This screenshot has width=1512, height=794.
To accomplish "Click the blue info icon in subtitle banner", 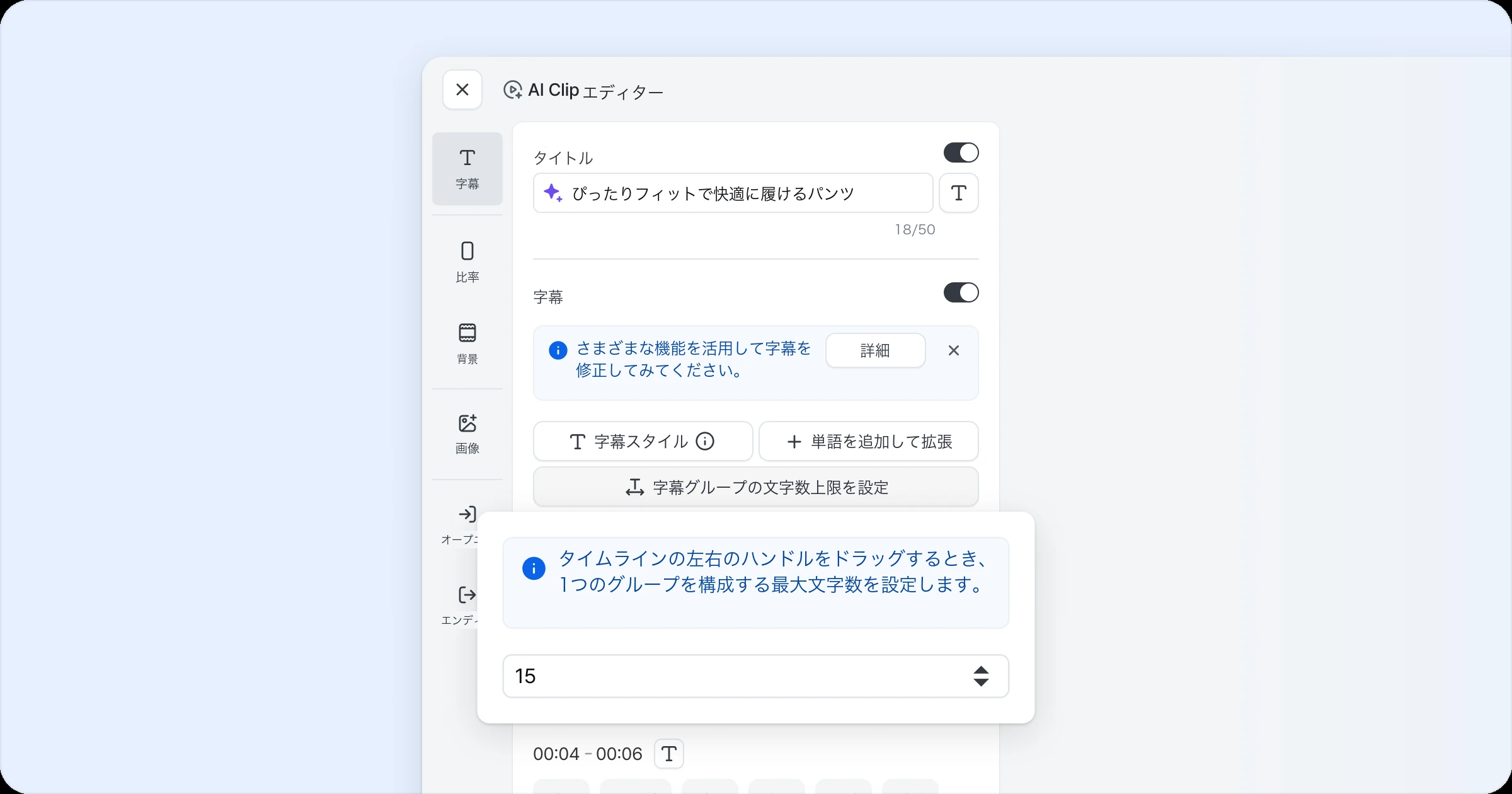I will click(558, 350).
